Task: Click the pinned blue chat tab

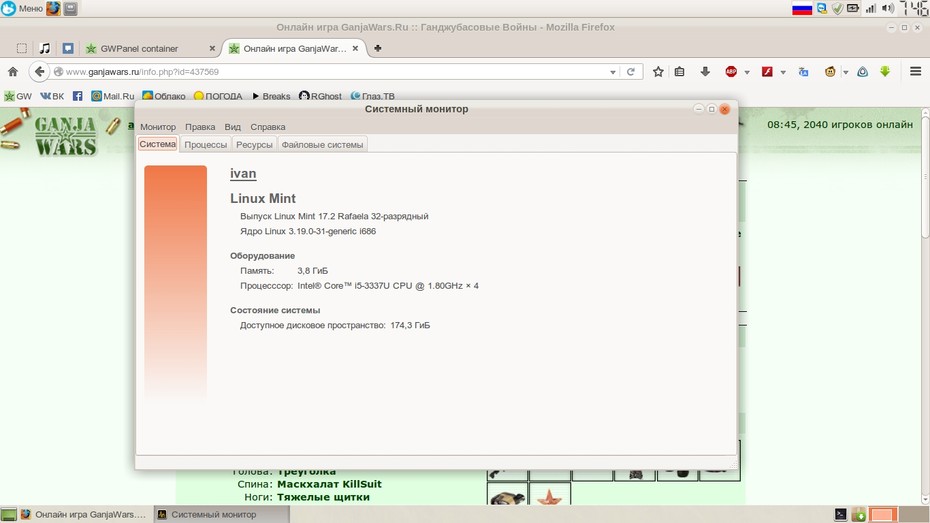Action: 68,49
